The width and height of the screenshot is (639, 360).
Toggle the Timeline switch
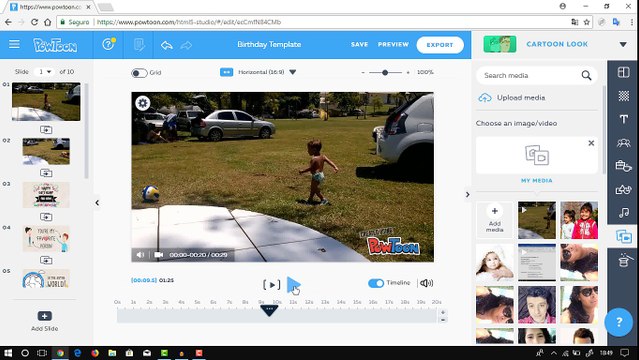click(376, 283)
